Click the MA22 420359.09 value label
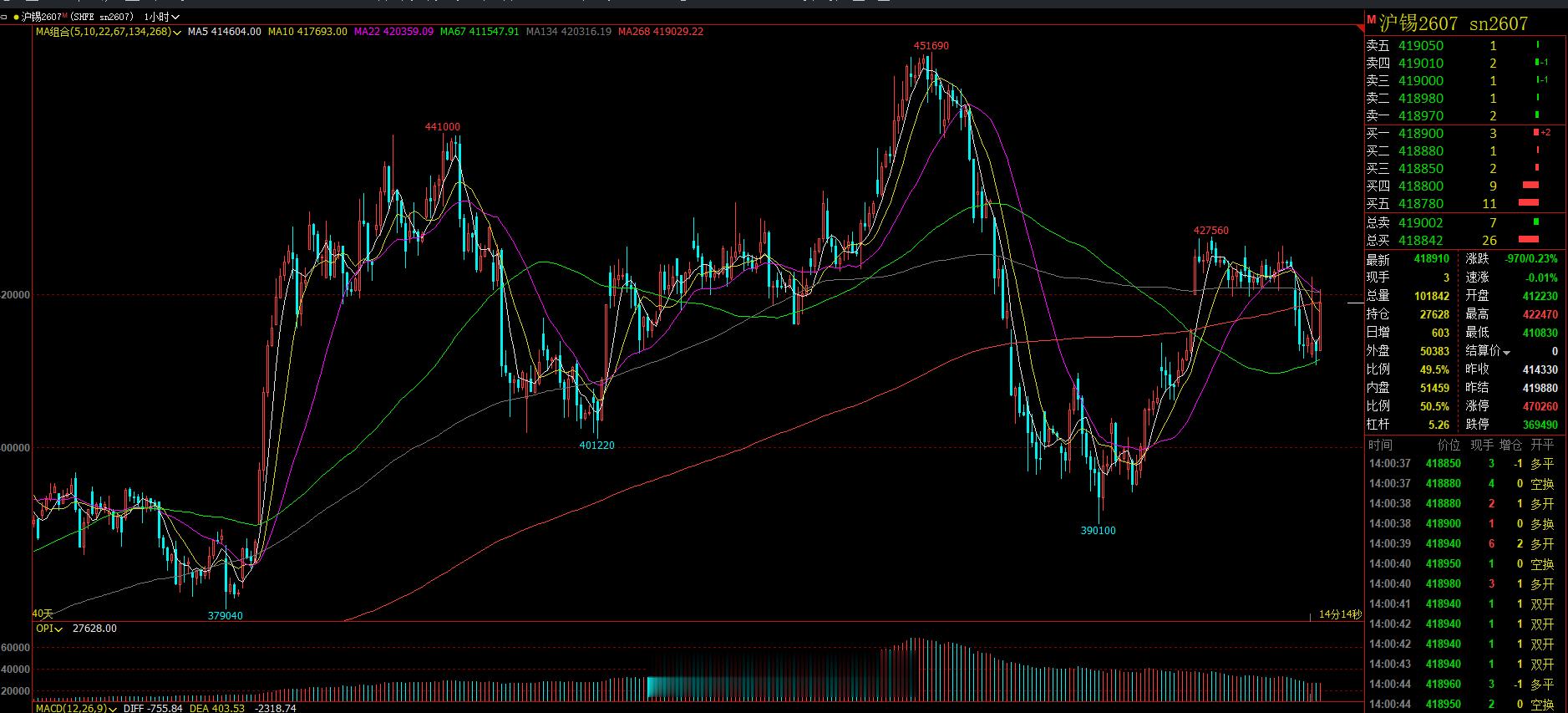Viewport: 1568px width, 713px height. 393,32
